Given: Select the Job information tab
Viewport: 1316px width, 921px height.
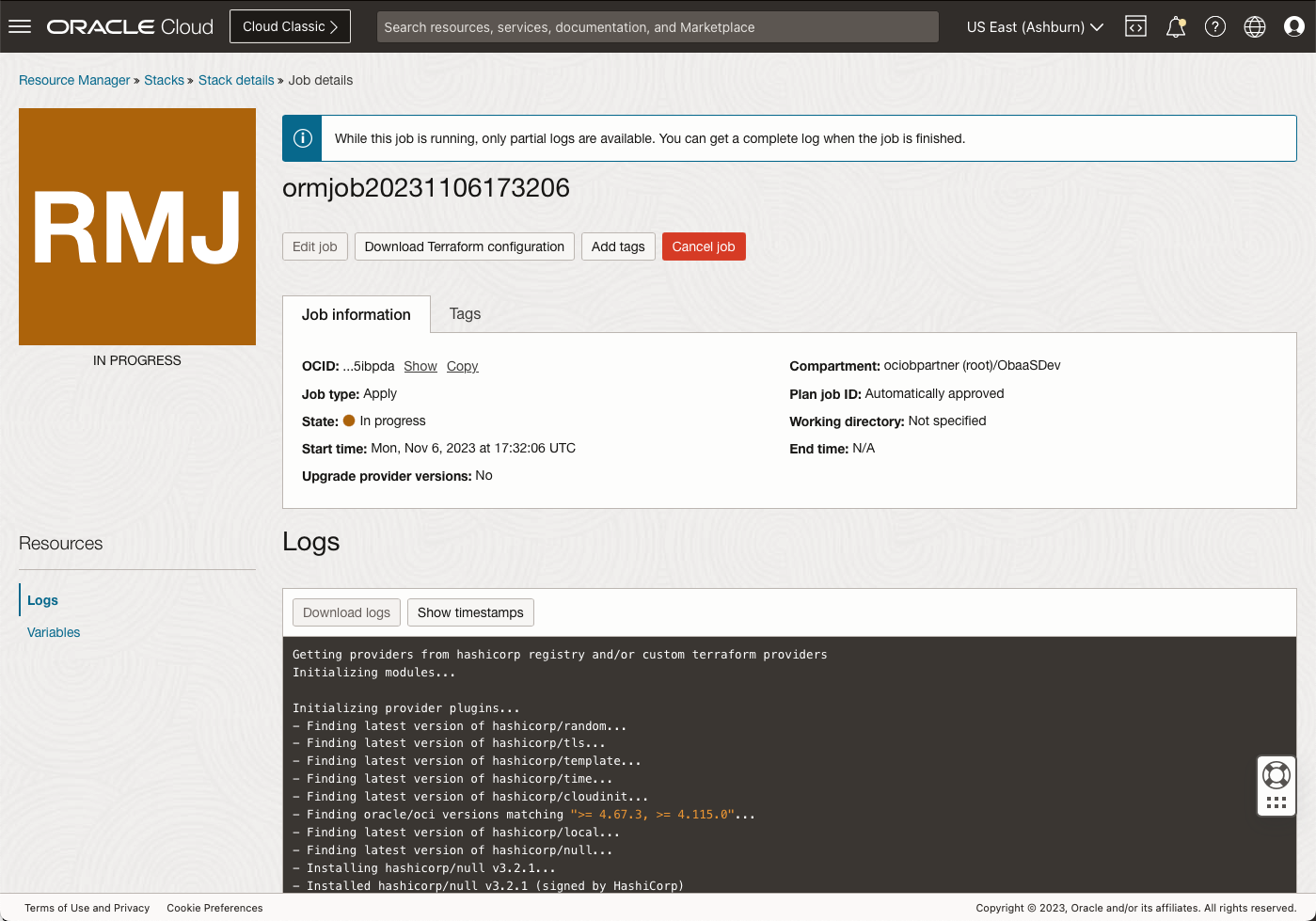Looking at the screenshot, I should click(356, 313).
